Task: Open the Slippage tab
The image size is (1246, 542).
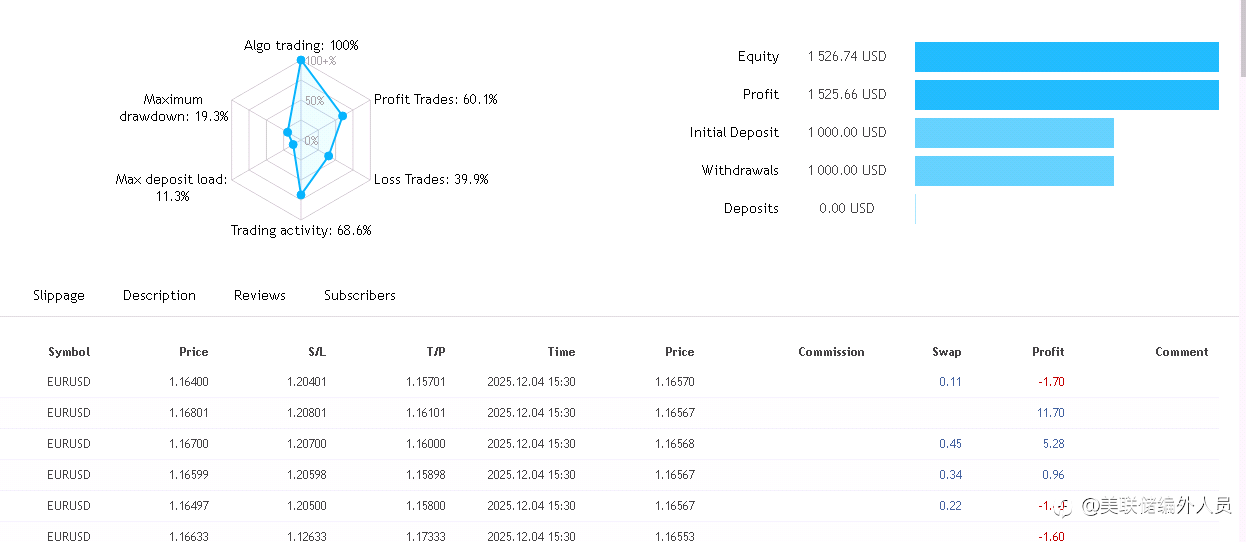Action: click(x=58, y=295)
